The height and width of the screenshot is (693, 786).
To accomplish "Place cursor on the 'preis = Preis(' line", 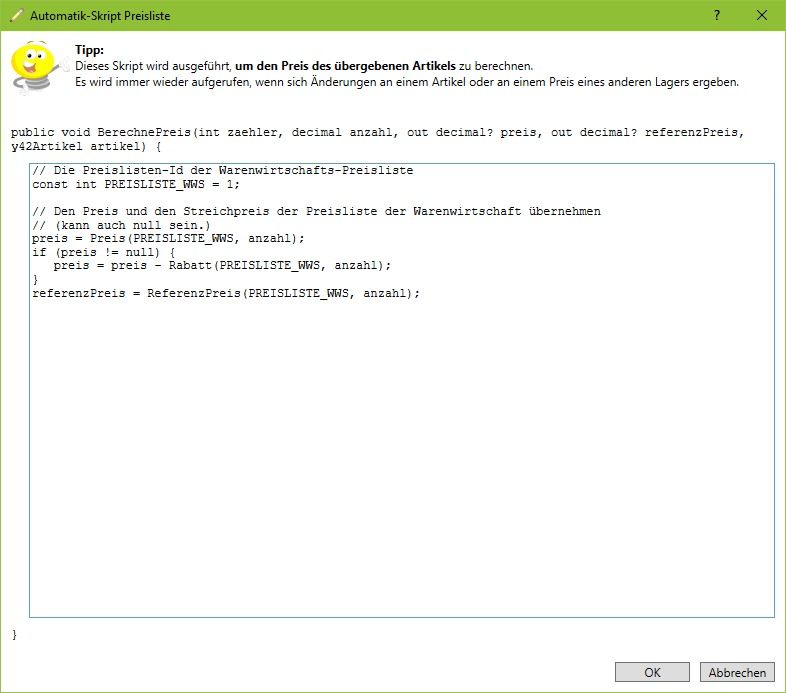I will [x=168, y=239].
